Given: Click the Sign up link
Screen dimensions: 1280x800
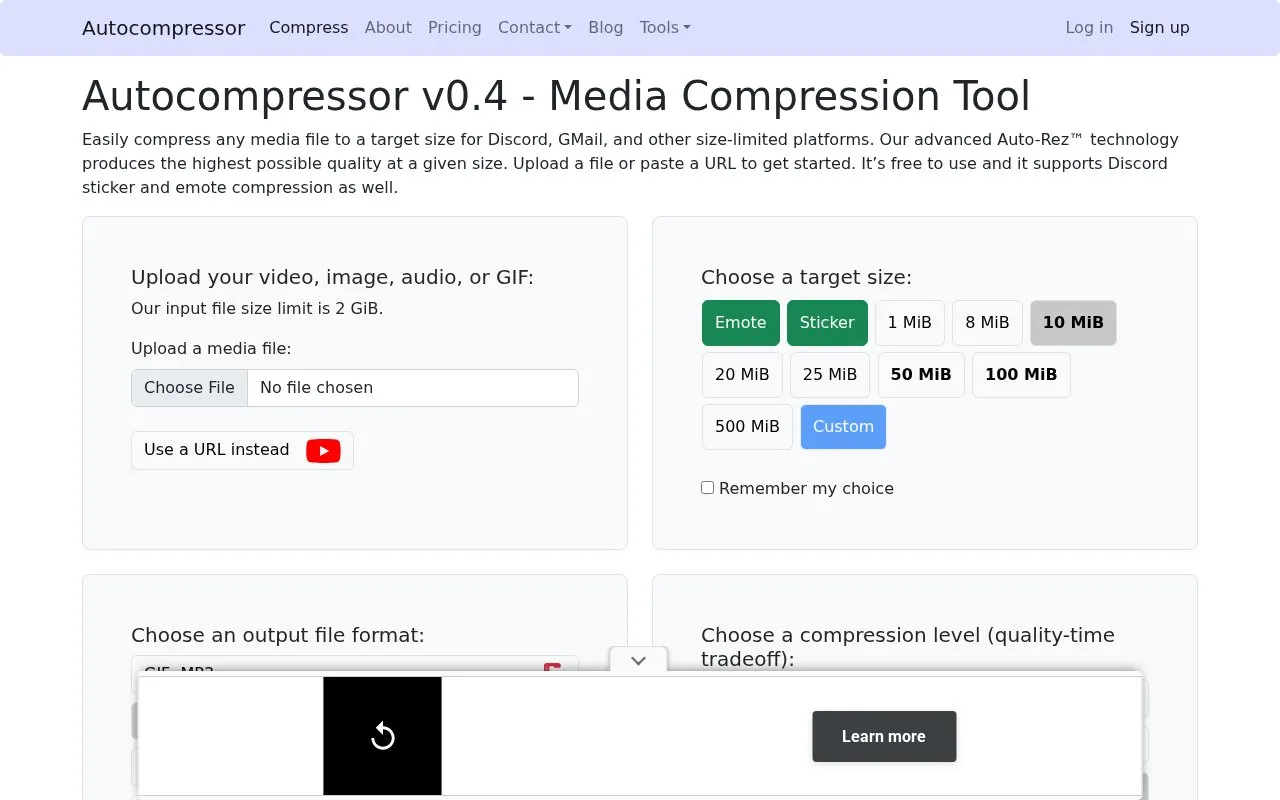Looking at the screenshot, I should 1160,28.
